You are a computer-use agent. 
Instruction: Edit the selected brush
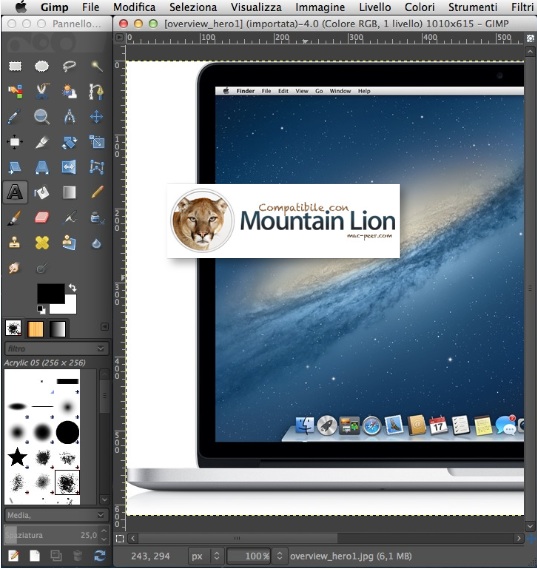(x=14, y=556)
